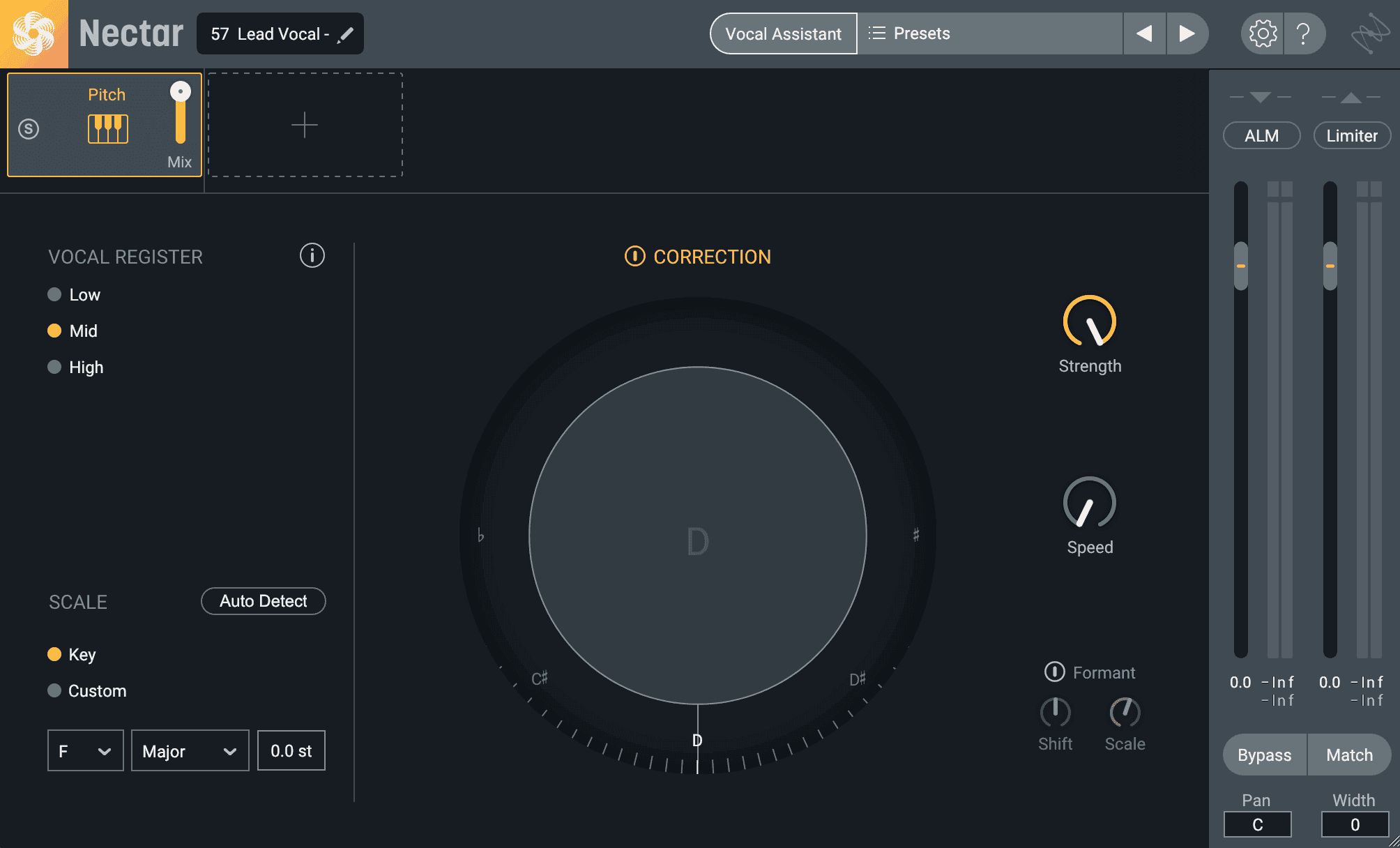Toggle the ALM button
Screen dimensions: 1400x848
1262,135
